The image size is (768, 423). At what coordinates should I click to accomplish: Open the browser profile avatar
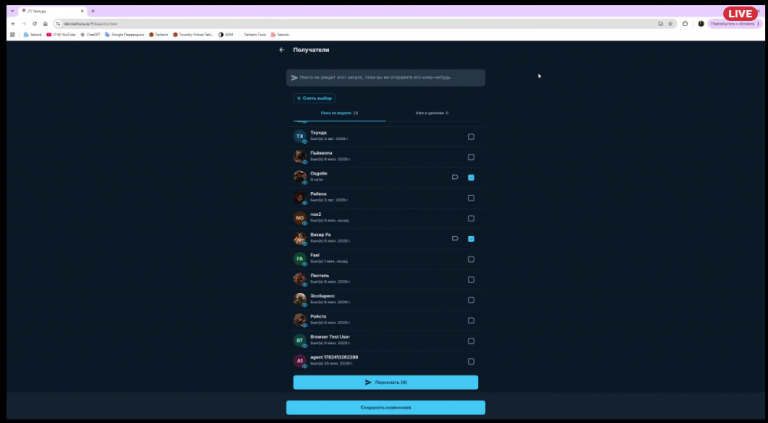click(701, 24)
